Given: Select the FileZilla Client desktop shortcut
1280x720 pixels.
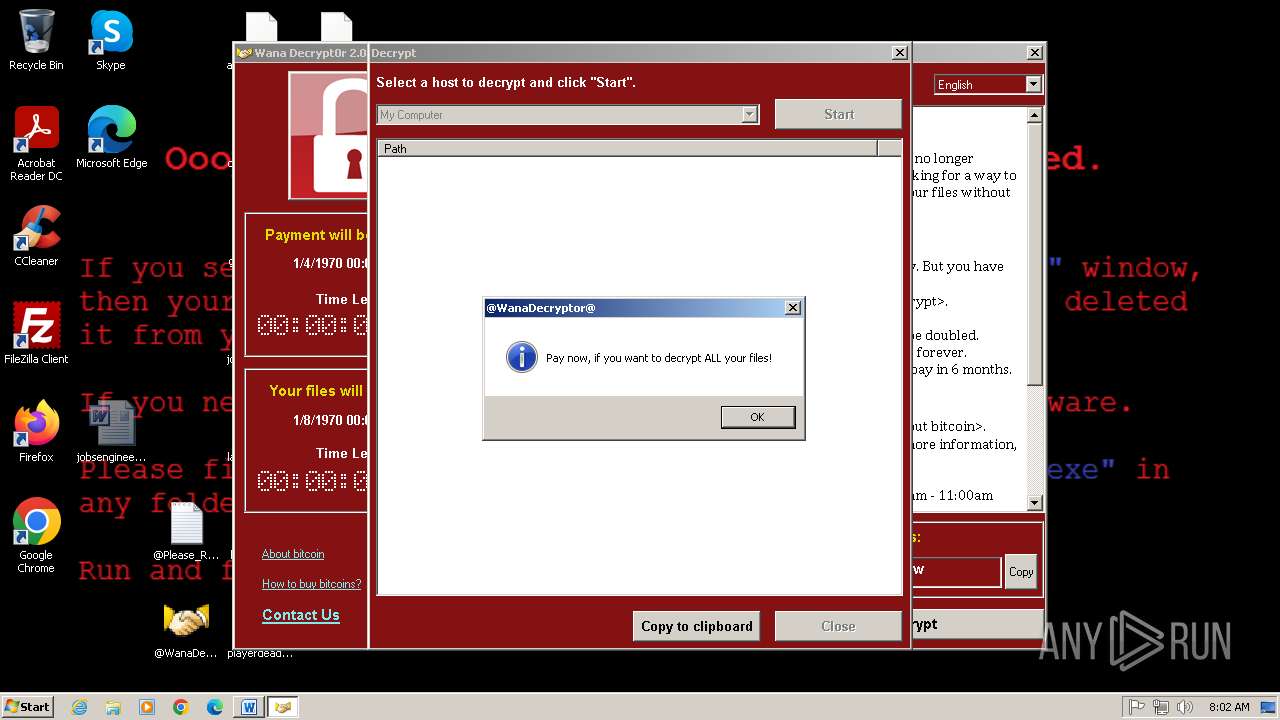Looking at the screenshot, I should 36,335.
